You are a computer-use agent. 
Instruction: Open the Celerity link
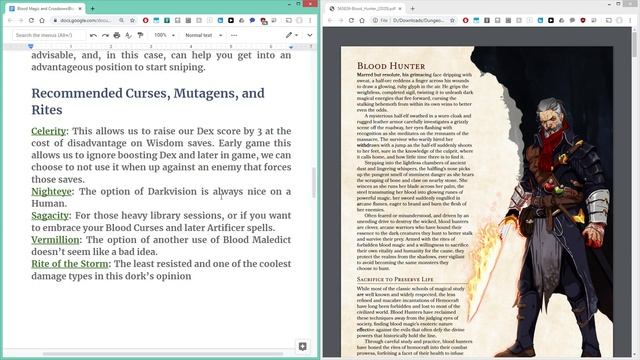[x=49, y=131]
